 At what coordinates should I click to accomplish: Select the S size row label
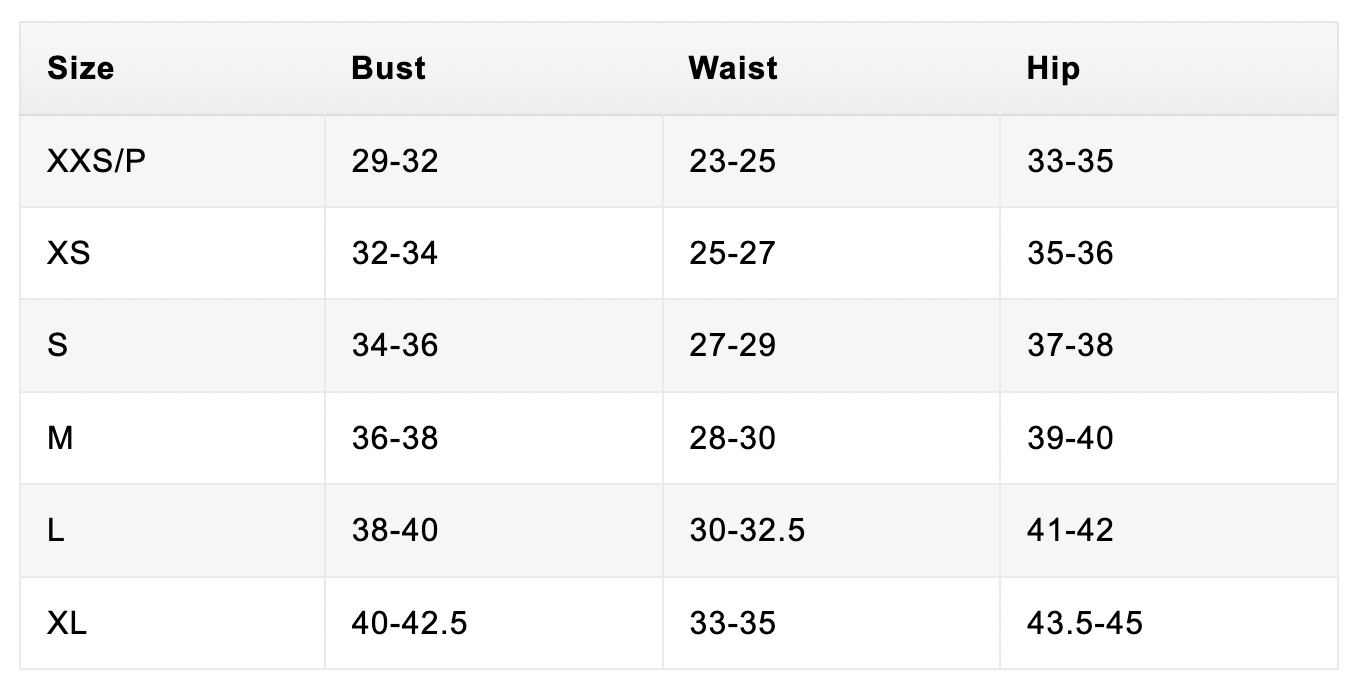tap(58, 345)
